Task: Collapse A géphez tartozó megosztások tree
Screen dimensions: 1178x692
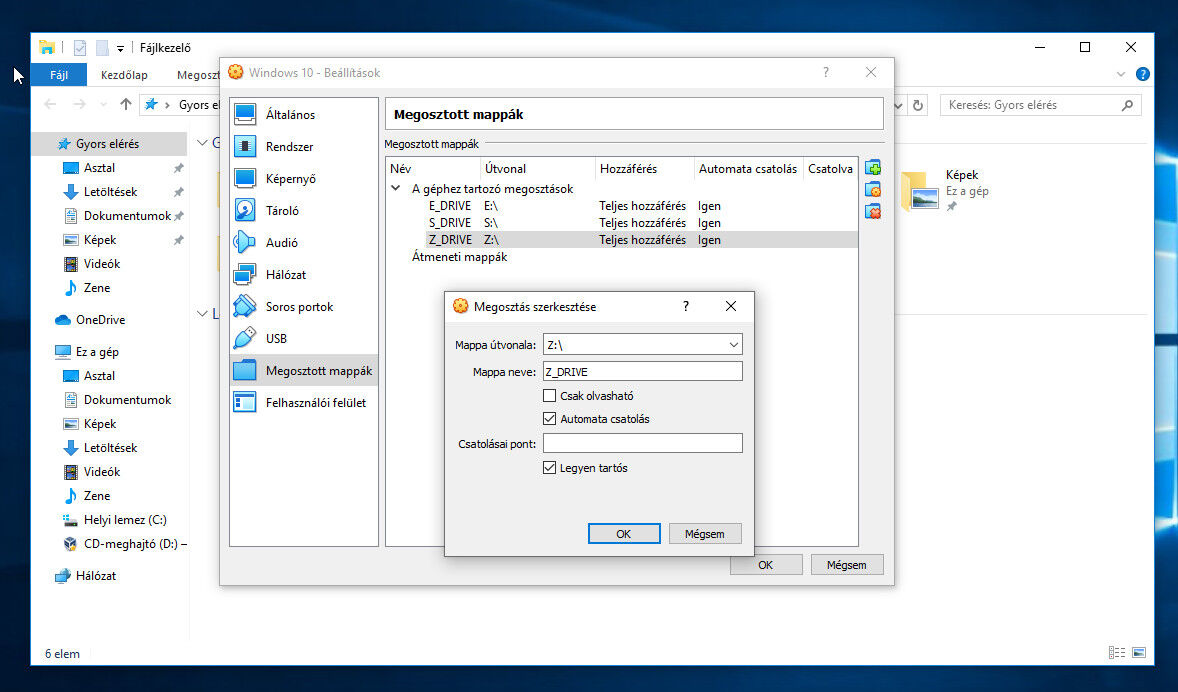Action: coord(395,188)
